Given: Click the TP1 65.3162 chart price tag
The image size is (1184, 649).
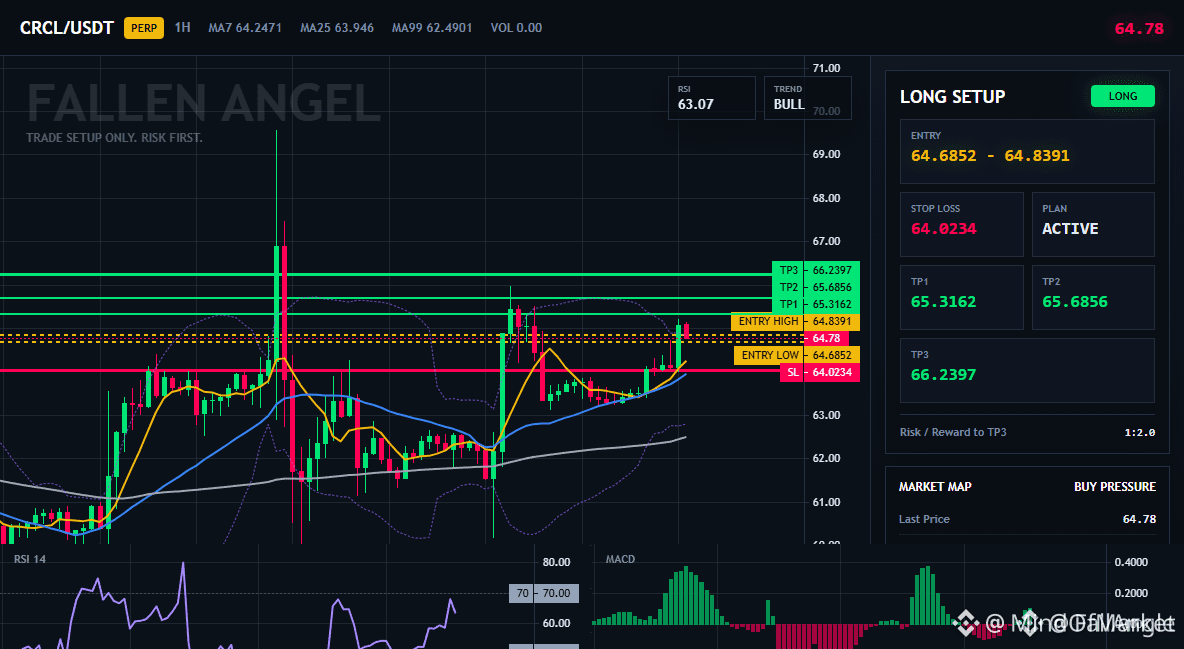Looking at the screenshot, I should 816,304.
